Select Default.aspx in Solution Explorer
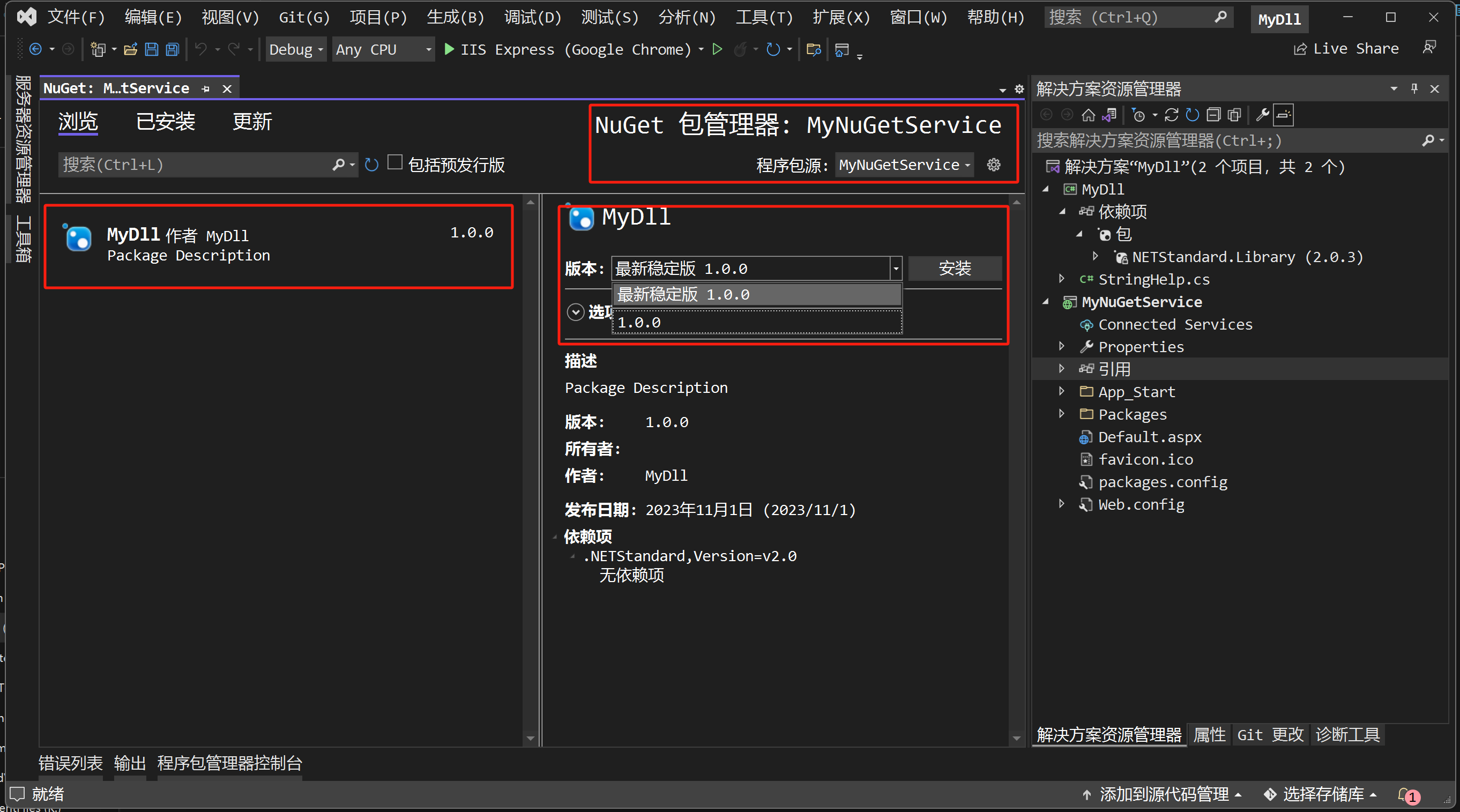 pos(1150,437)
